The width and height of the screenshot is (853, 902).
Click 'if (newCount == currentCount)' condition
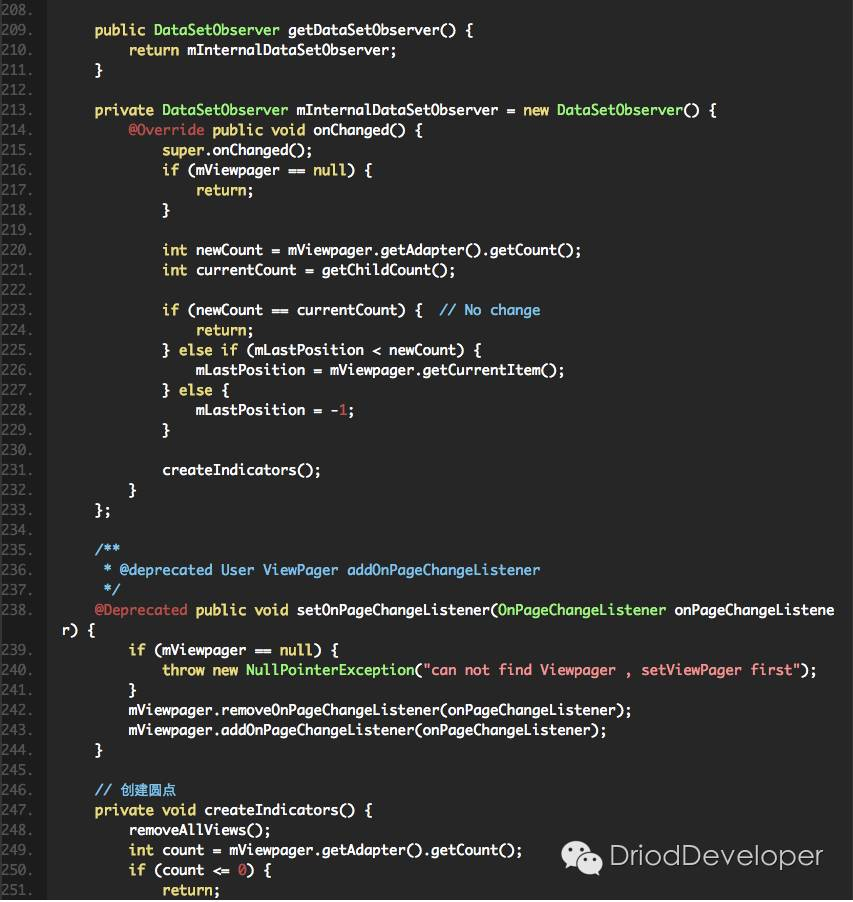(284, 310)
